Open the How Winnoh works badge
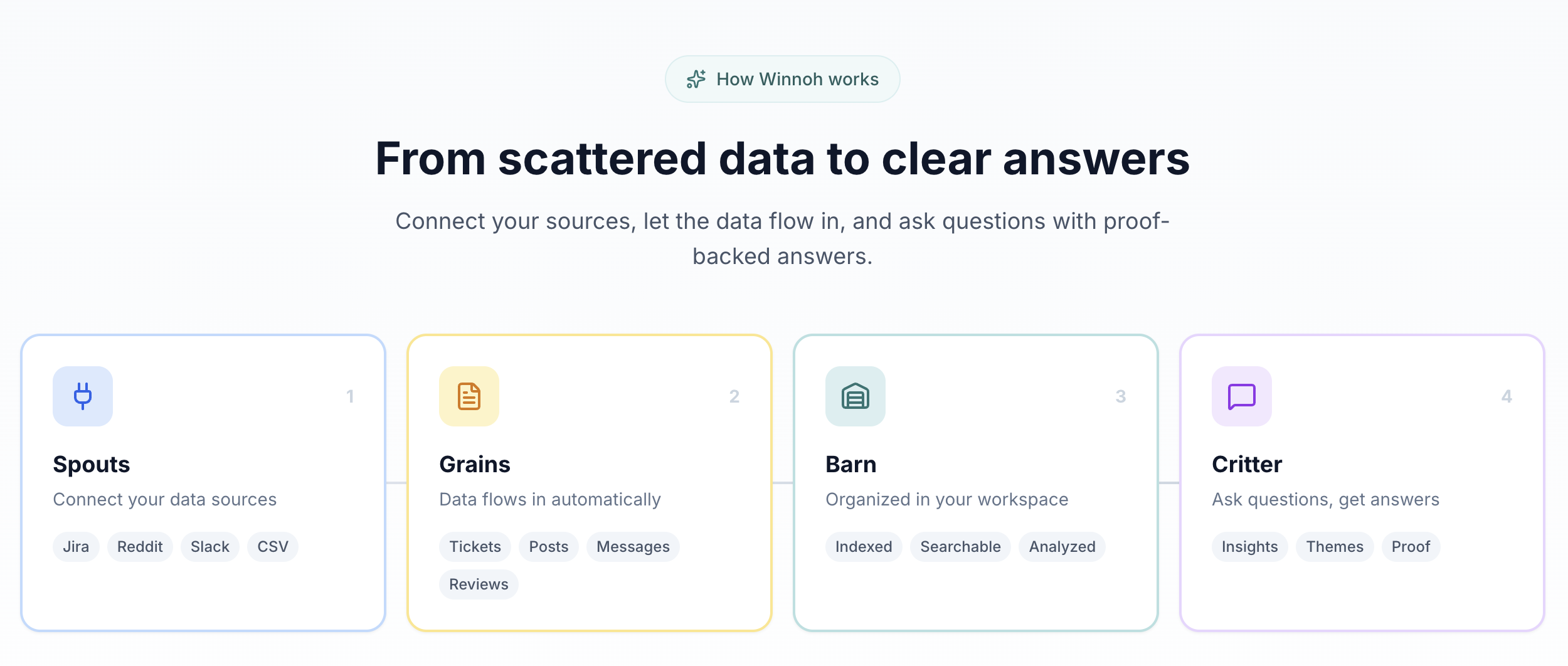The width and height of the screenshot is (1568, 666). pos(783,79)
